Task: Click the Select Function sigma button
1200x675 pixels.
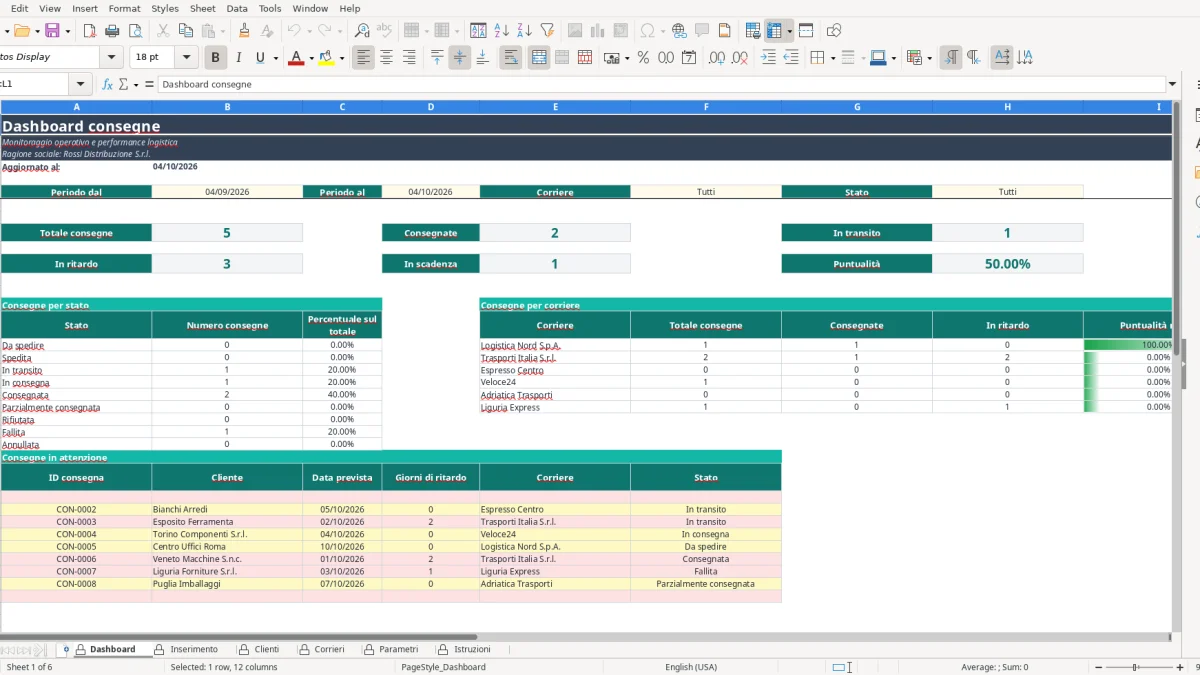Action: tap(124, 85)
